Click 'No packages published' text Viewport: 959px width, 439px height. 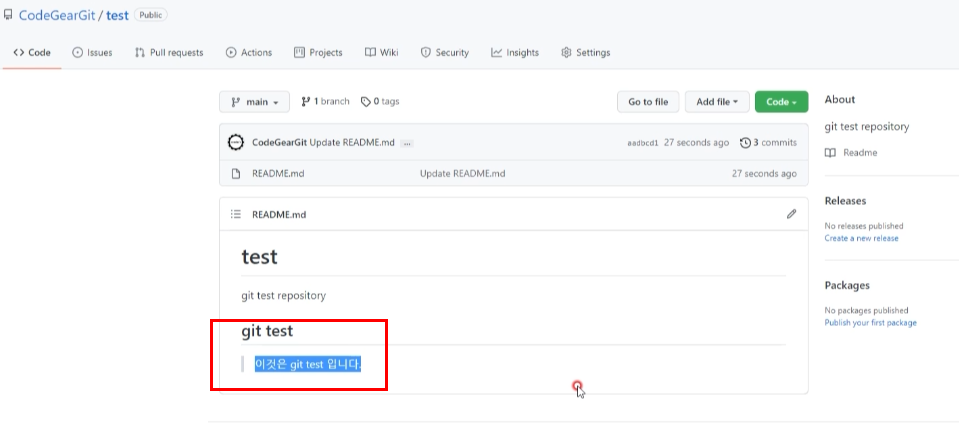(866, 310)
